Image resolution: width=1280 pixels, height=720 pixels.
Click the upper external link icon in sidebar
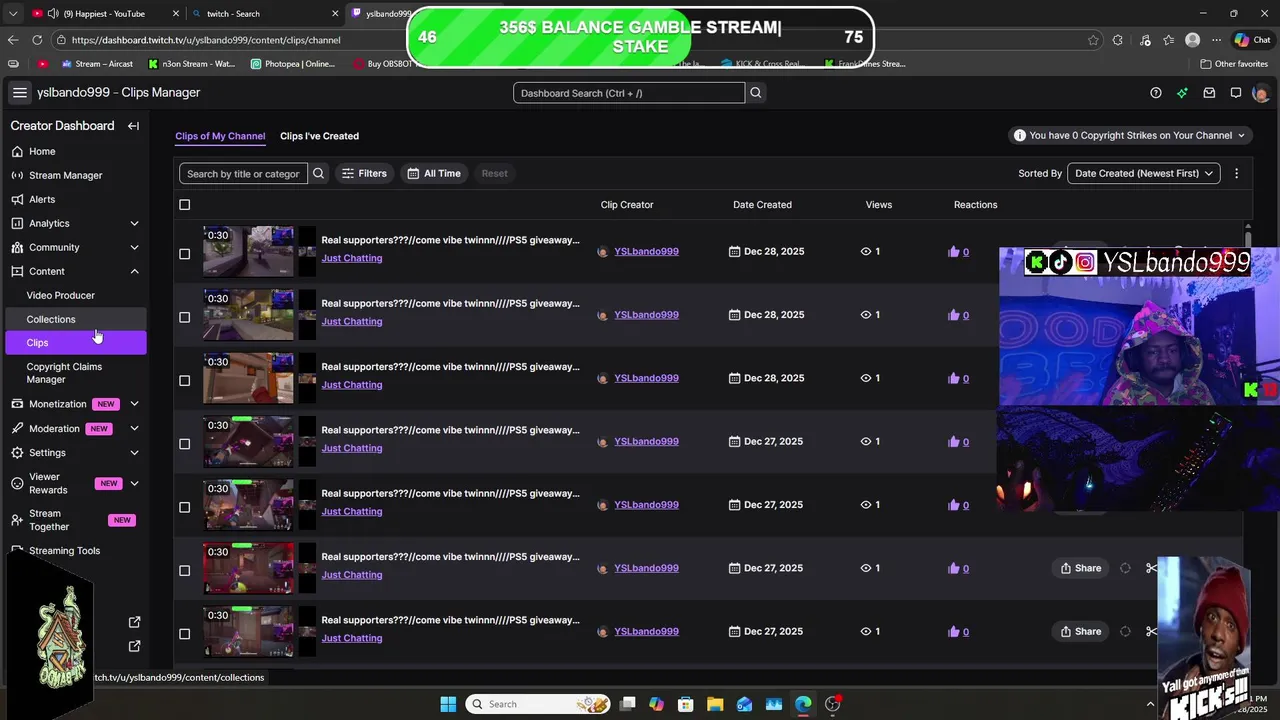coord(135,622)
